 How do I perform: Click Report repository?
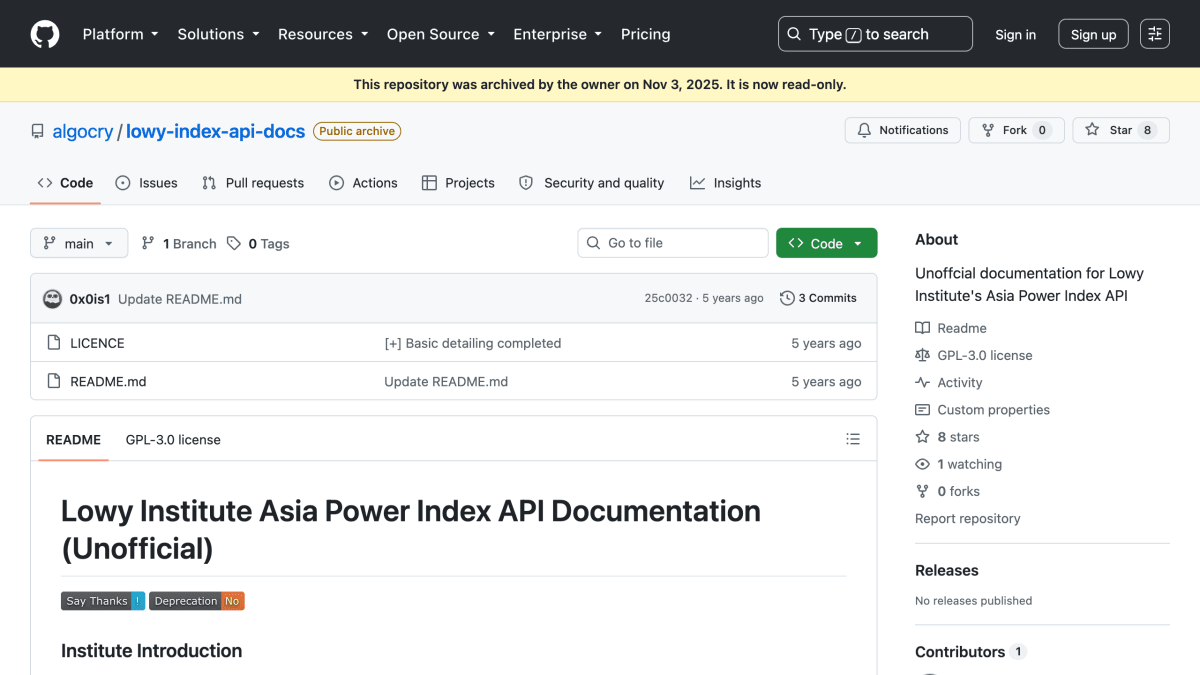(968, 518)
